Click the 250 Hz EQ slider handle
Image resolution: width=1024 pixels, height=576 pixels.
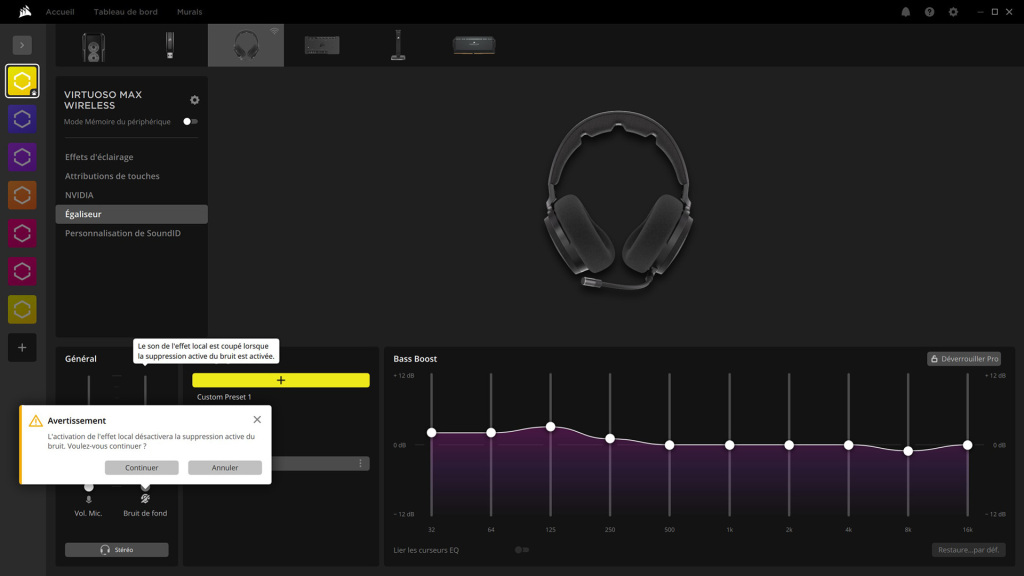point(610,438)
